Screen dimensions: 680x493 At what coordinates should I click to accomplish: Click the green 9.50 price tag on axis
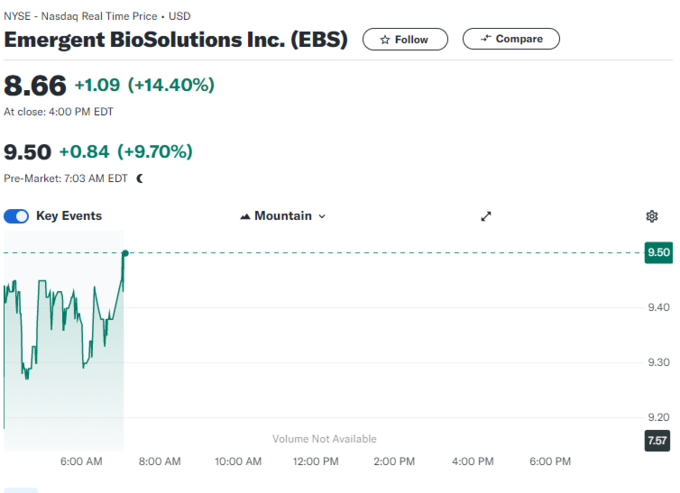coord(659,253)
